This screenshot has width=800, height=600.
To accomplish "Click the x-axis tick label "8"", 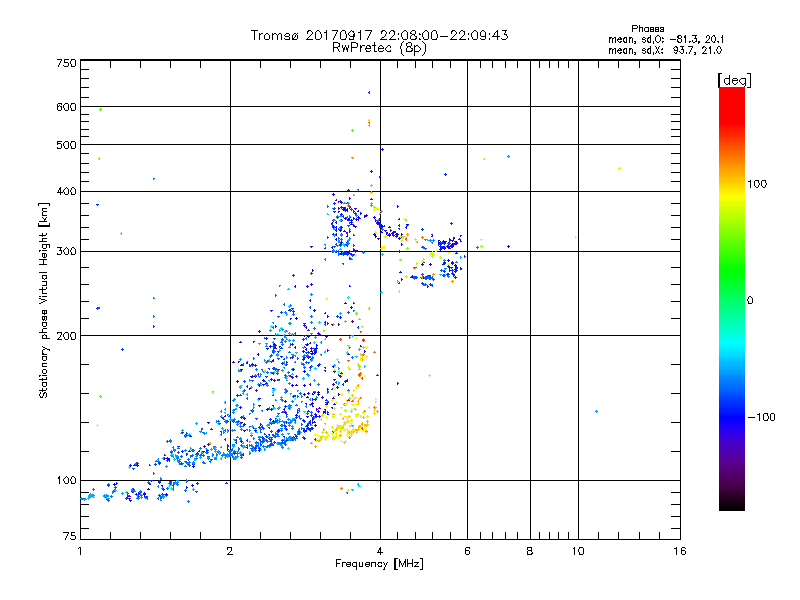I will click(x=530, y=551).
